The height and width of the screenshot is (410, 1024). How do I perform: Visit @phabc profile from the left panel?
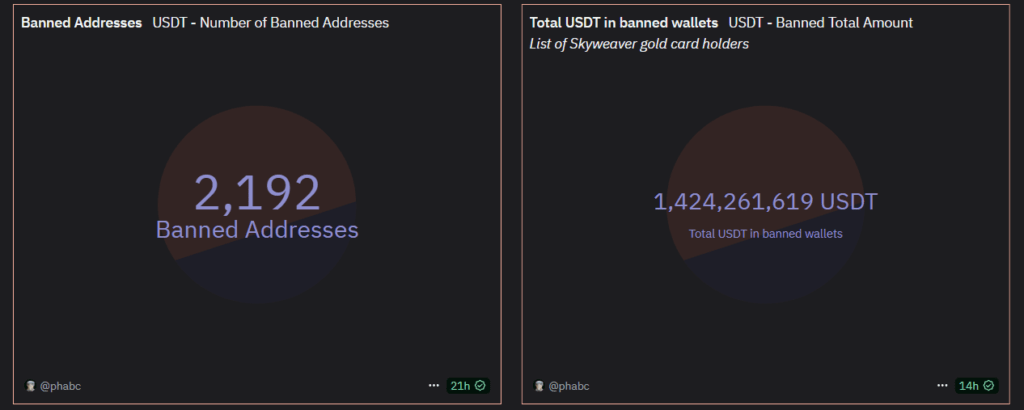pos(60,386)
